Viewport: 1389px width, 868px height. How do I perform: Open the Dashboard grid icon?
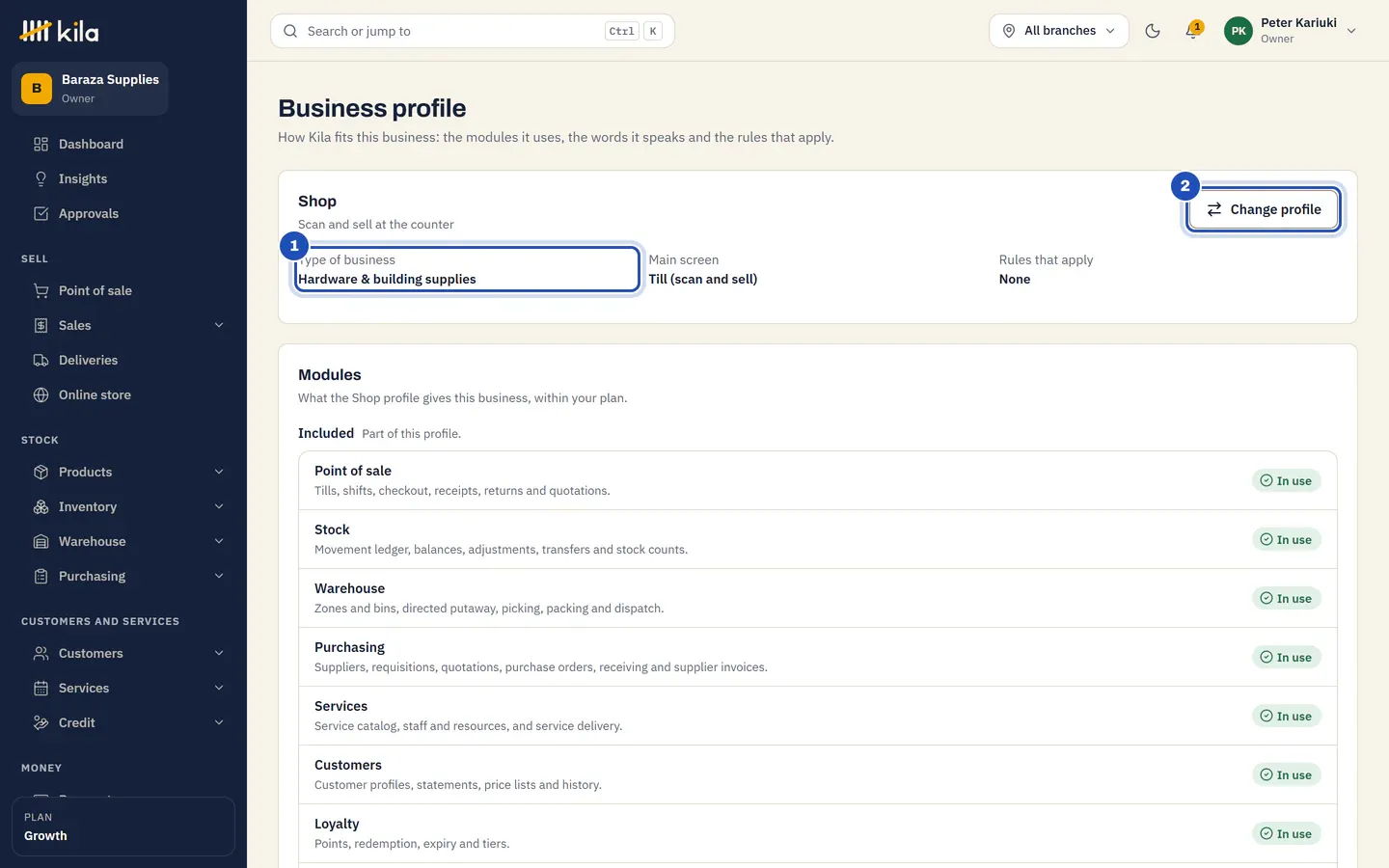[41, 144]
